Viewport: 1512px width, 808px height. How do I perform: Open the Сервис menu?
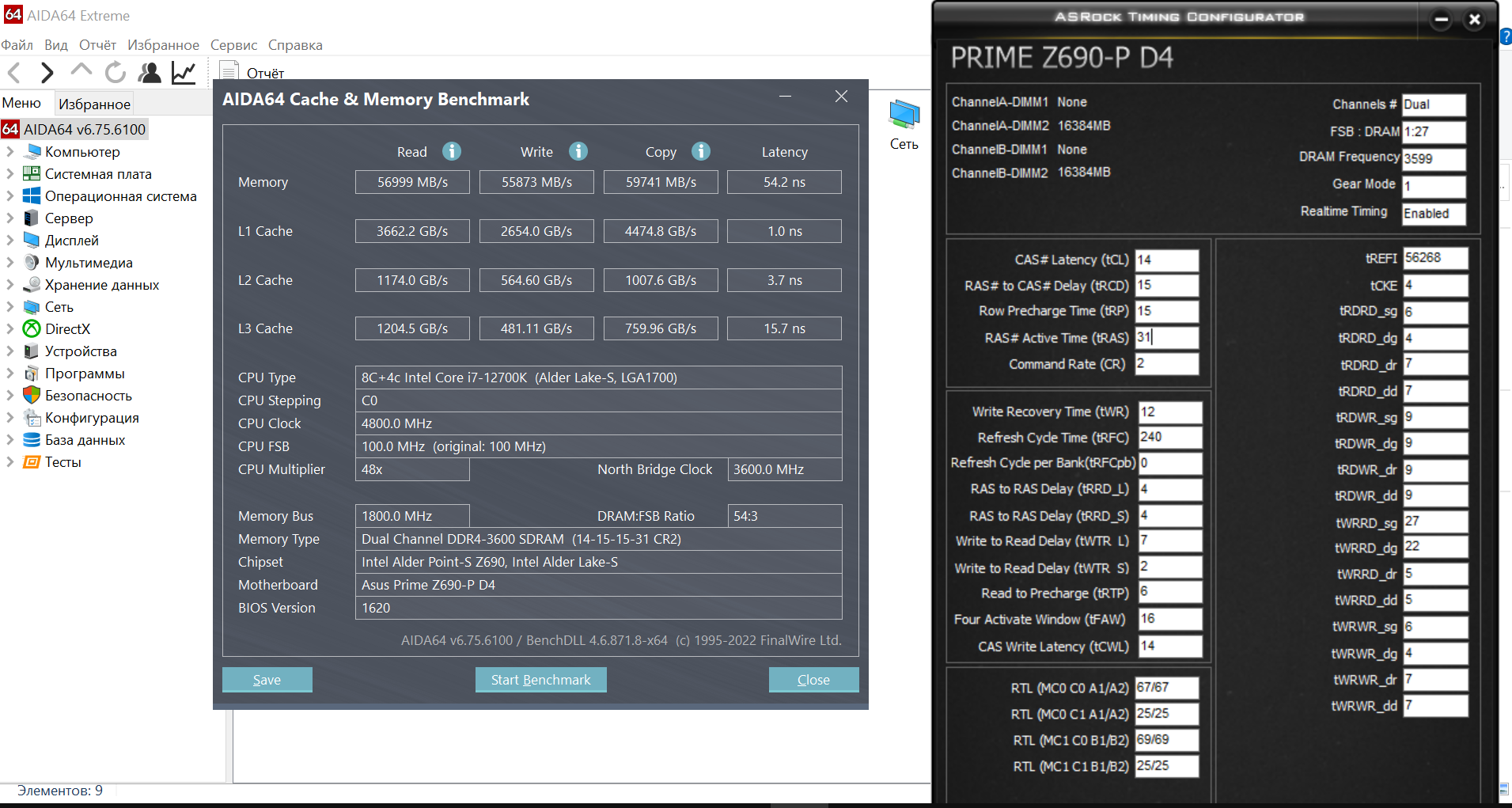[x=233, y=45]
